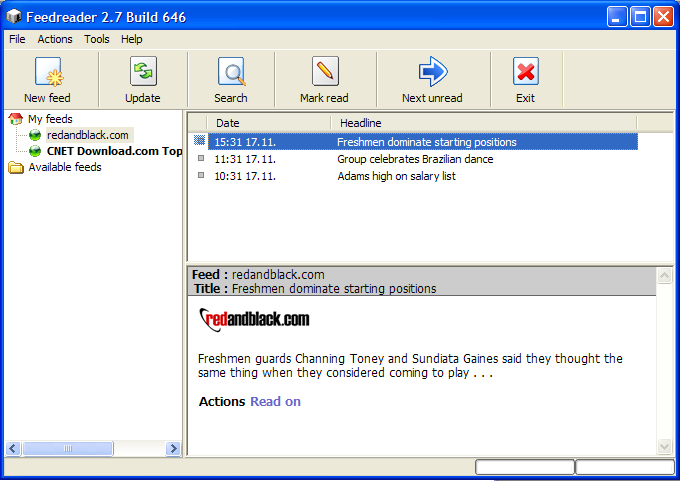
Task: Click feed tree scrollbar left arrow
Action: 13,448
